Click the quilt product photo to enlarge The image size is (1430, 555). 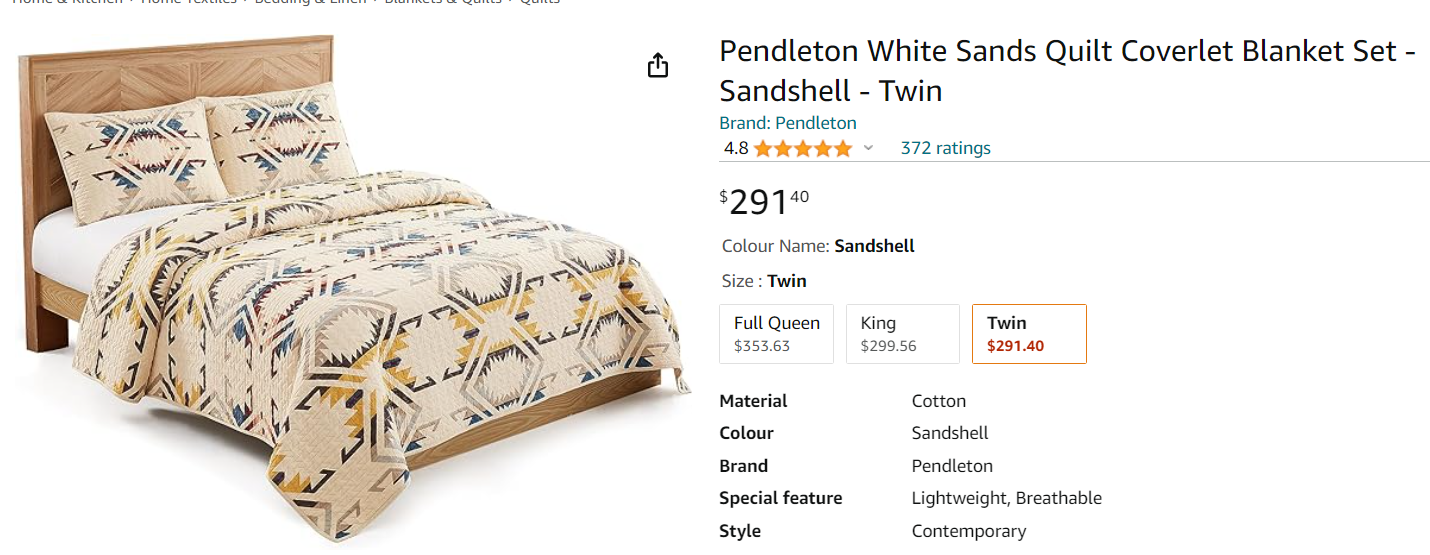pyautogui.click(x=350, y=290)
